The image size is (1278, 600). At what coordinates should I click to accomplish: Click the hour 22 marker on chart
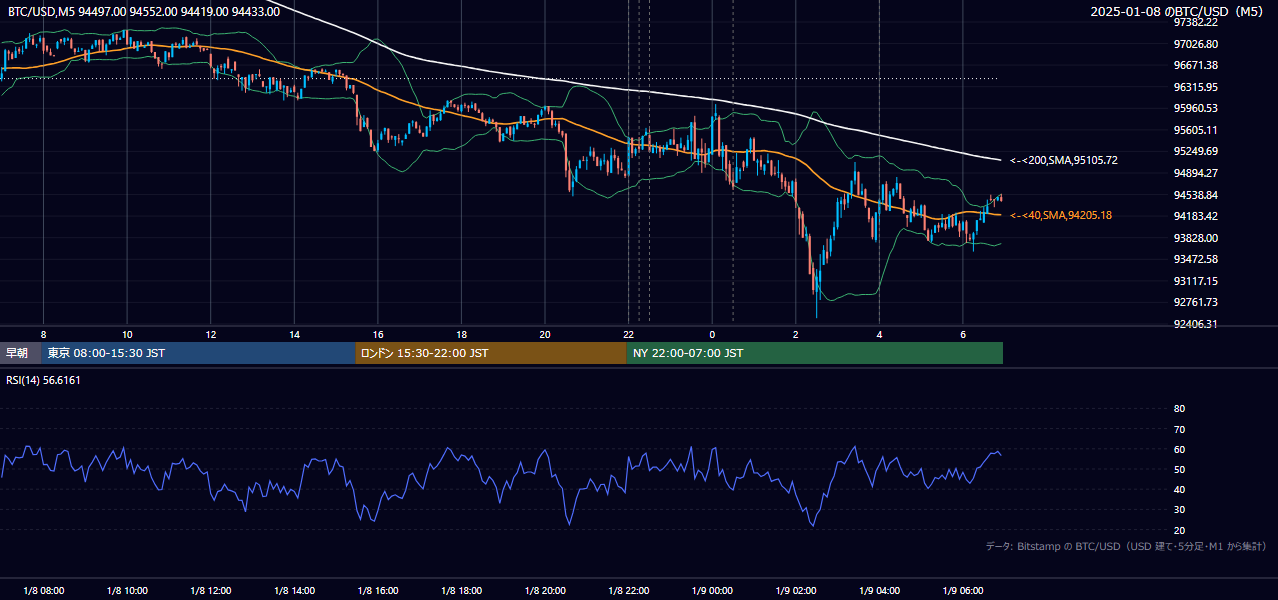[x=628, y=334]
